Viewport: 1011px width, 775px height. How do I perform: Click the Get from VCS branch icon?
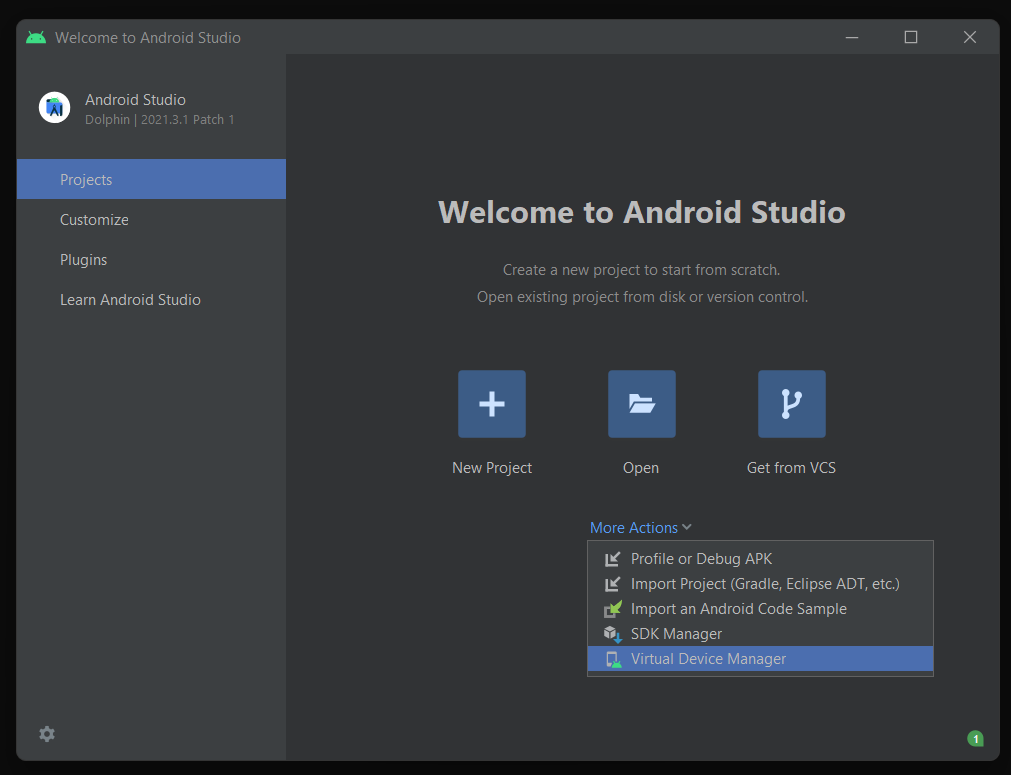(x=791, y=404)
